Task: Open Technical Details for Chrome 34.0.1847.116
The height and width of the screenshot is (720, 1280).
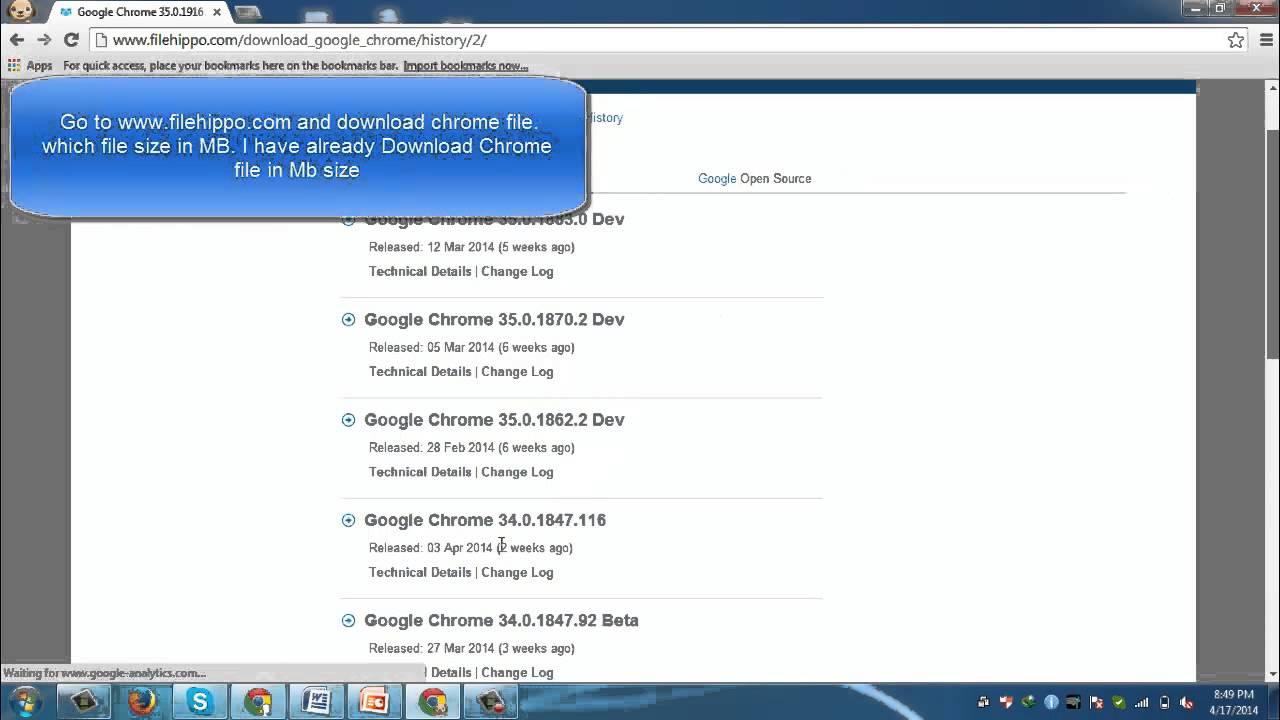Action: [x=420, y=572]
